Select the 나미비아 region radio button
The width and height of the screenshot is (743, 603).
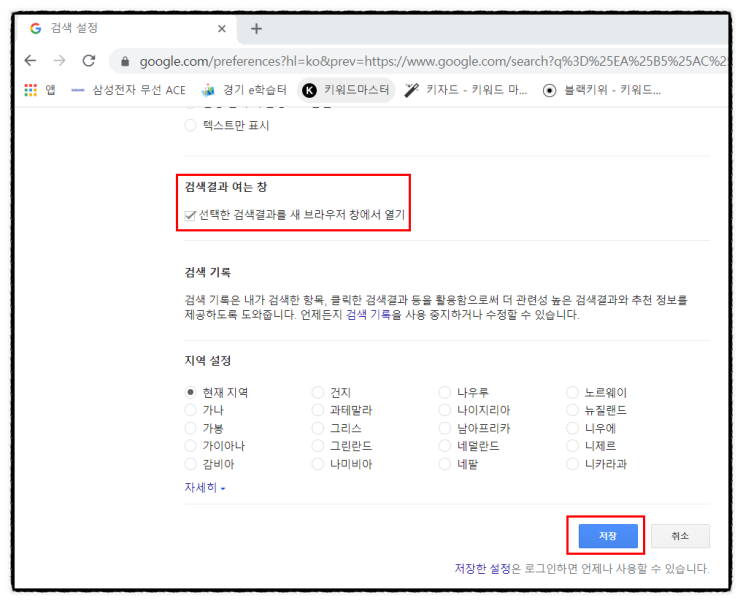tap(317, 464)
